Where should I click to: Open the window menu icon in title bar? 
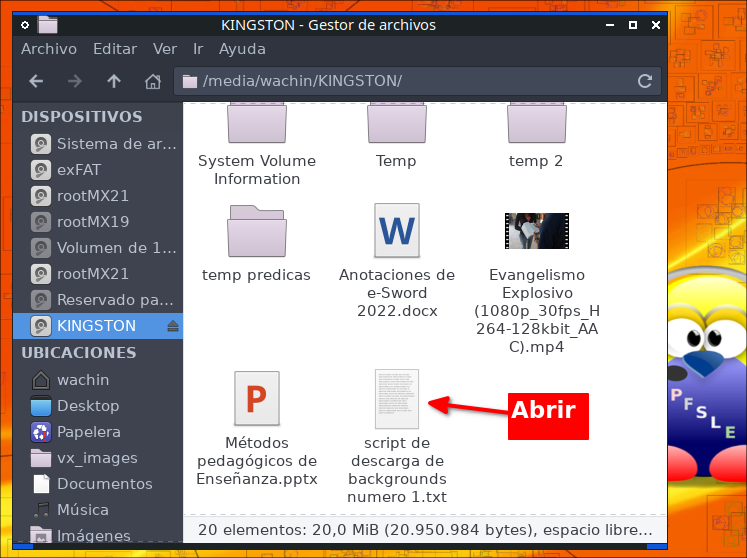[x=25, y=25]
